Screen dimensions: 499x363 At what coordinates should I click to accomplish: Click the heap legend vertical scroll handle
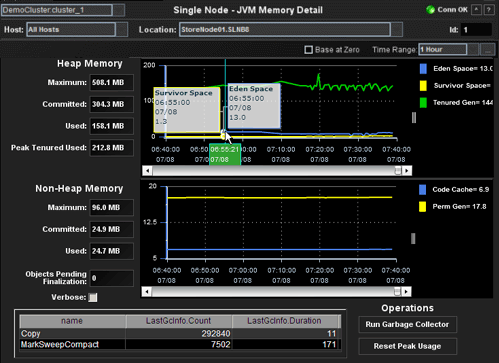pyautogui.click(x=414, y=117)
